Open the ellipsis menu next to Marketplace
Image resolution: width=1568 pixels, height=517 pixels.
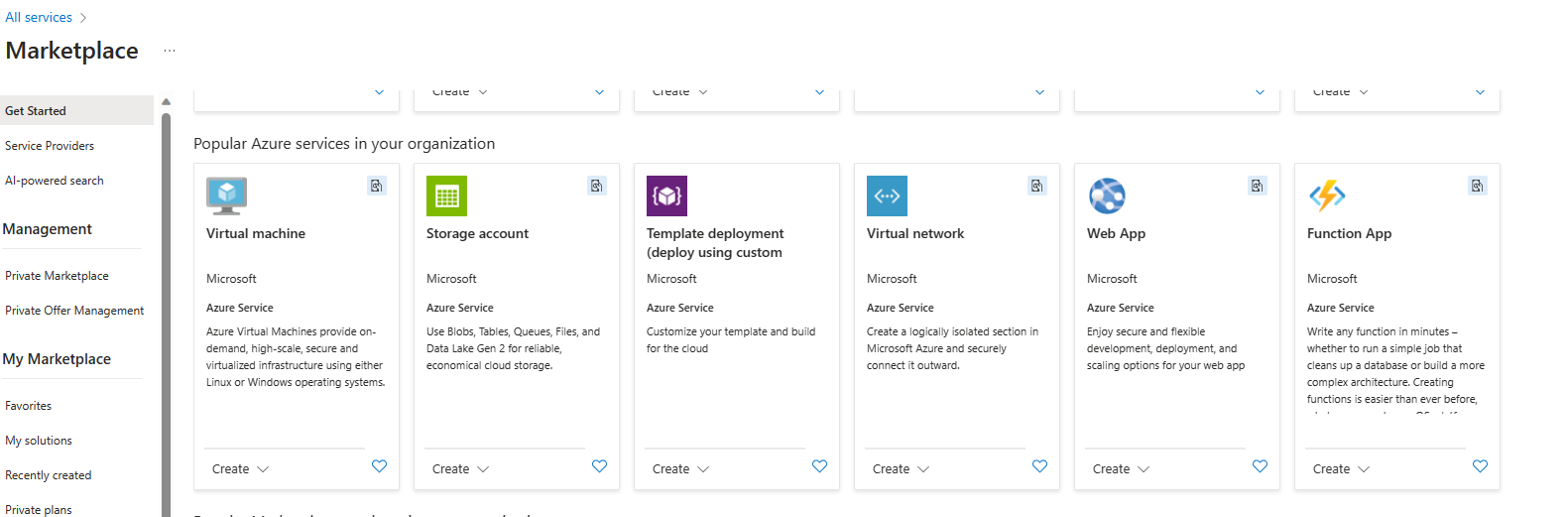point(170,51)
